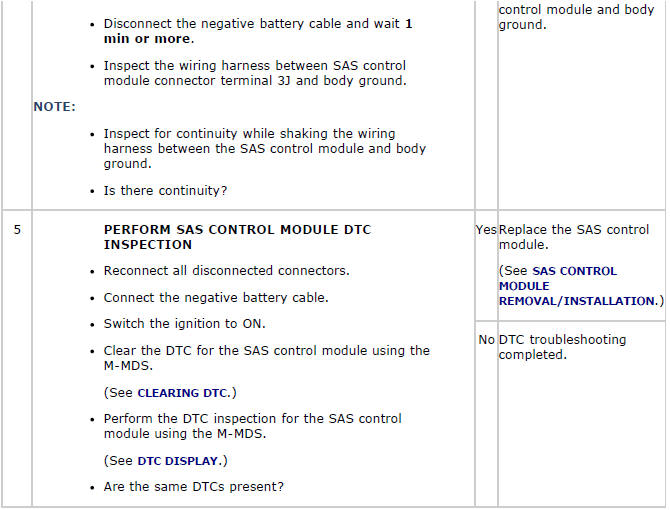The image size is (670, 510).
Task: Click 'Inspect the wiring harness between SAS' bullet
Action: 255,73
